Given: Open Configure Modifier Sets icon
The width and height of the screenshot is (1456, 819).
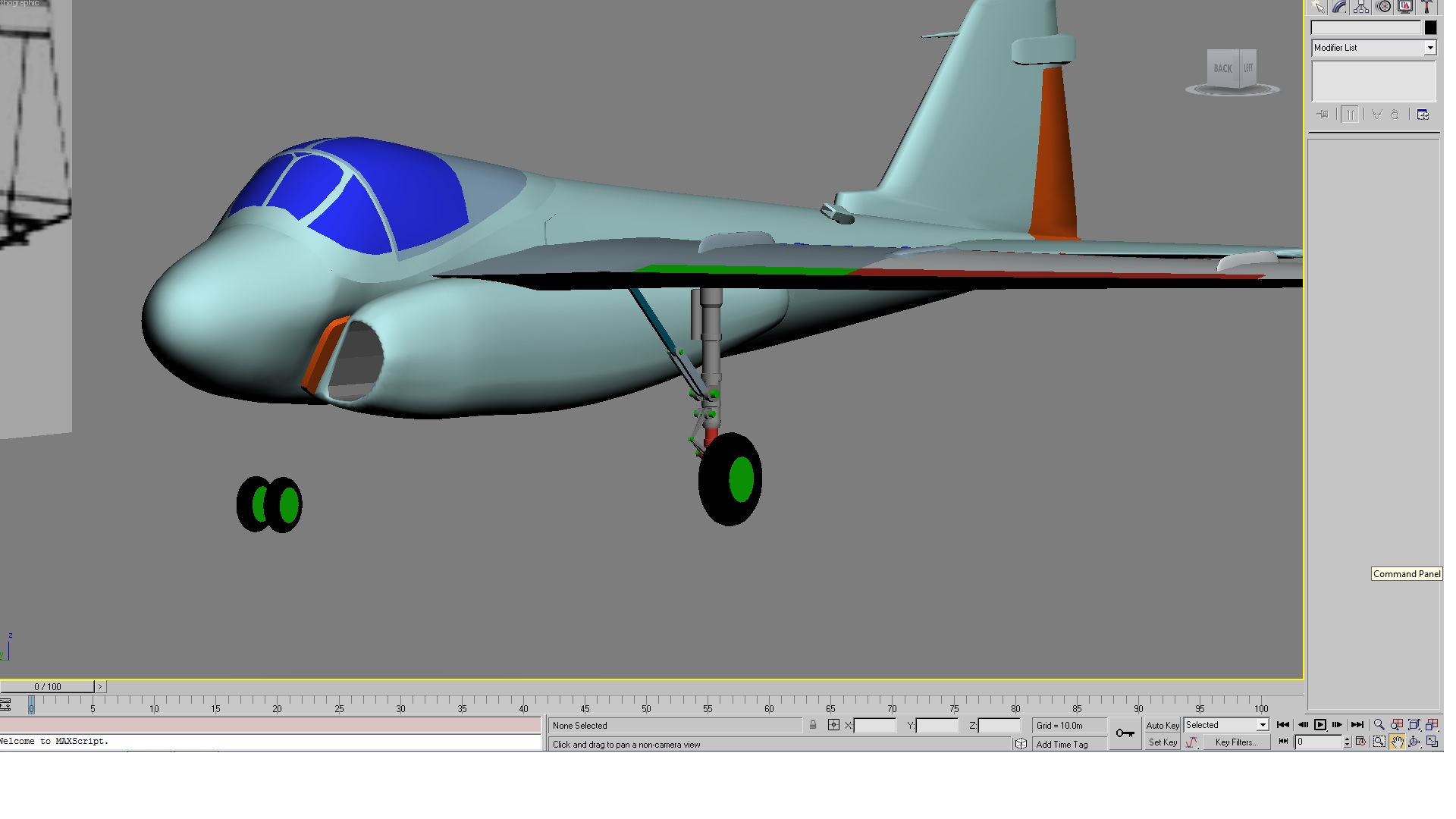Looking at the screenshot, I should 1423,115.
